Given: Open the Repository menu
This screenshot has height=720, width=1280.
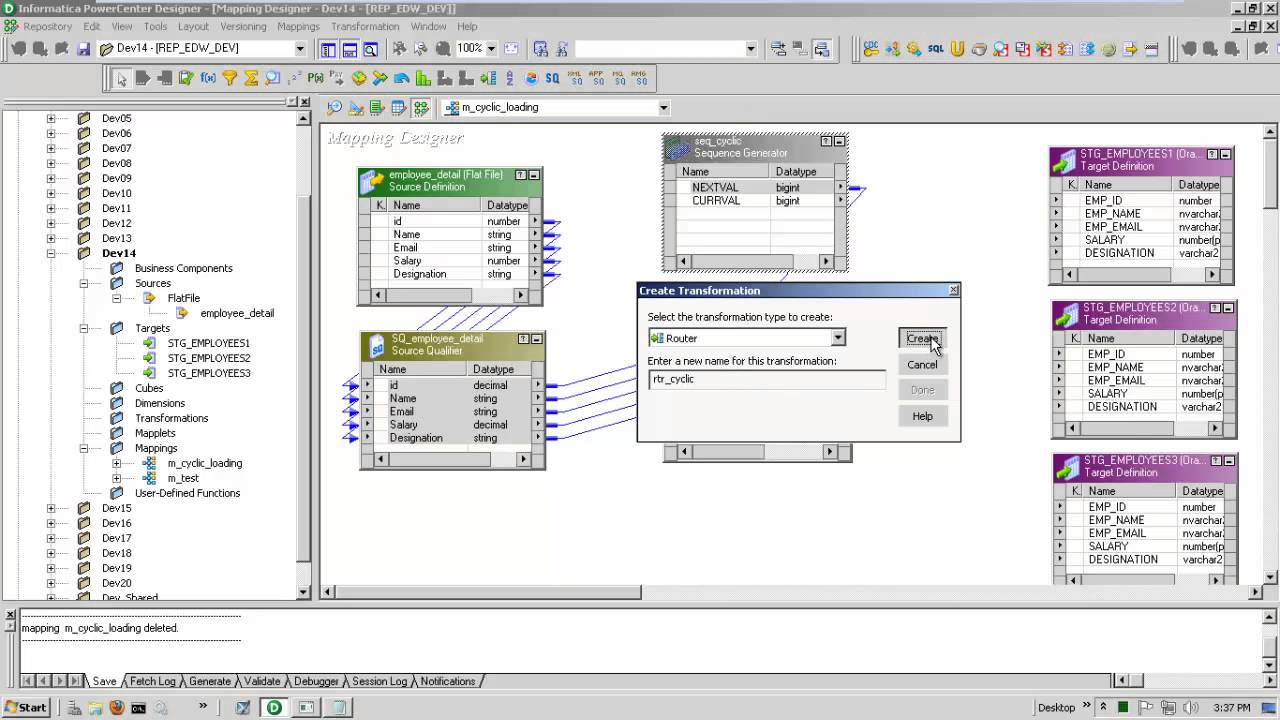Looking at the screenshot, I should click(47, 27).
